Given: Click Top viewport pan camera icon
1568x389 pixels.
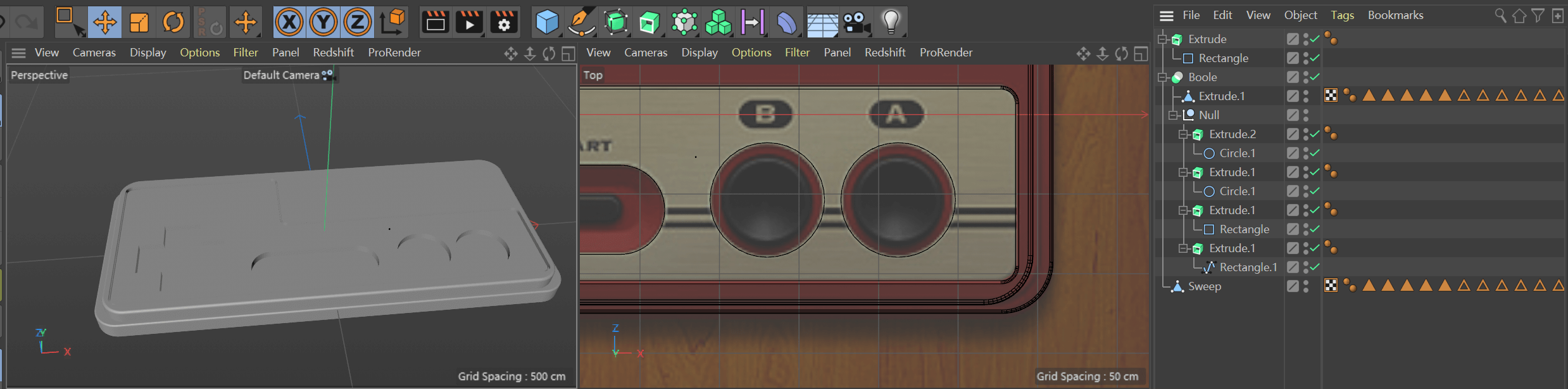Looking at the screenshot, I should coord(1083,54).
